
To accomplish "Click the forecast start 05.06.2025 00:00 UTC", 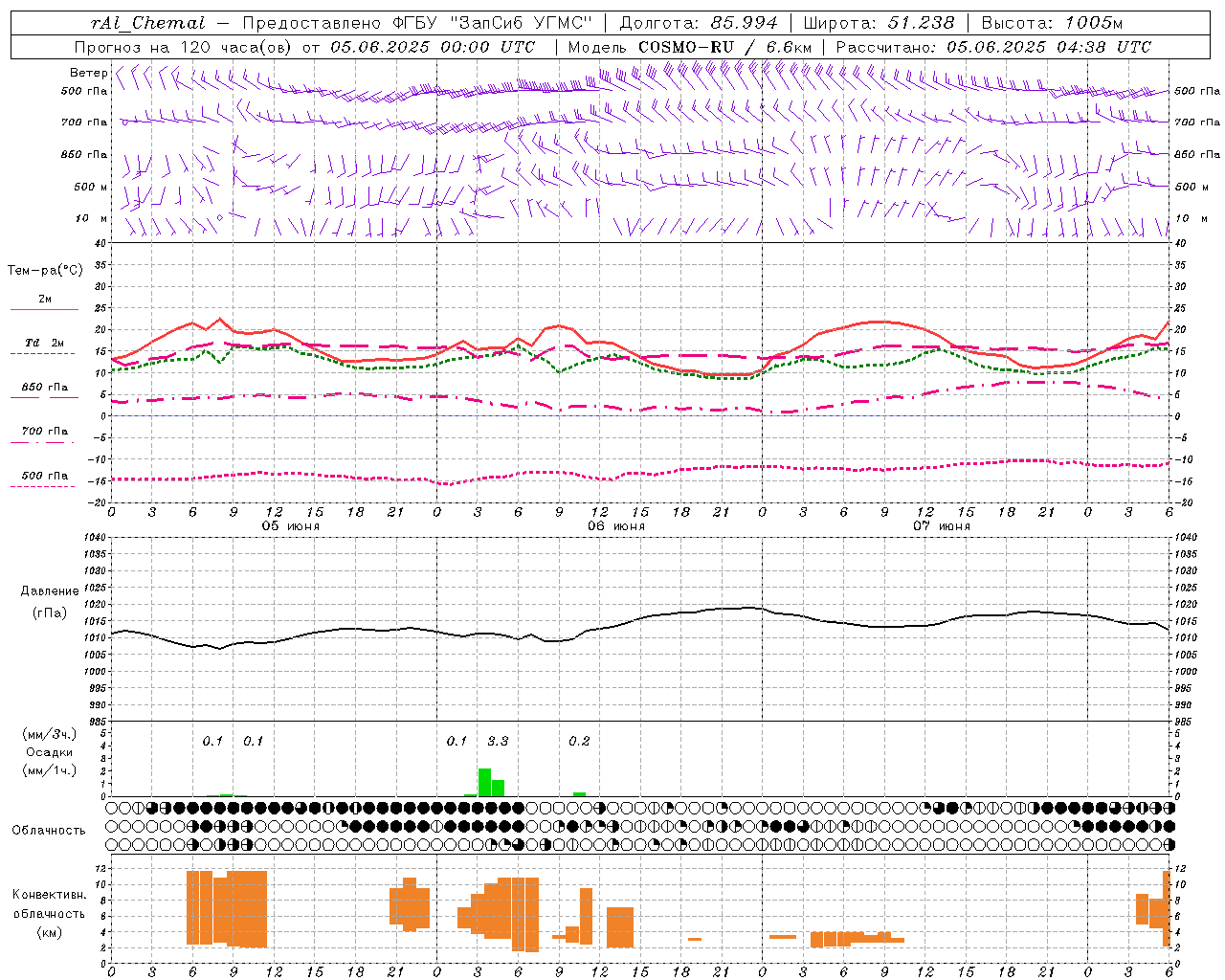I will coord(433,47).
